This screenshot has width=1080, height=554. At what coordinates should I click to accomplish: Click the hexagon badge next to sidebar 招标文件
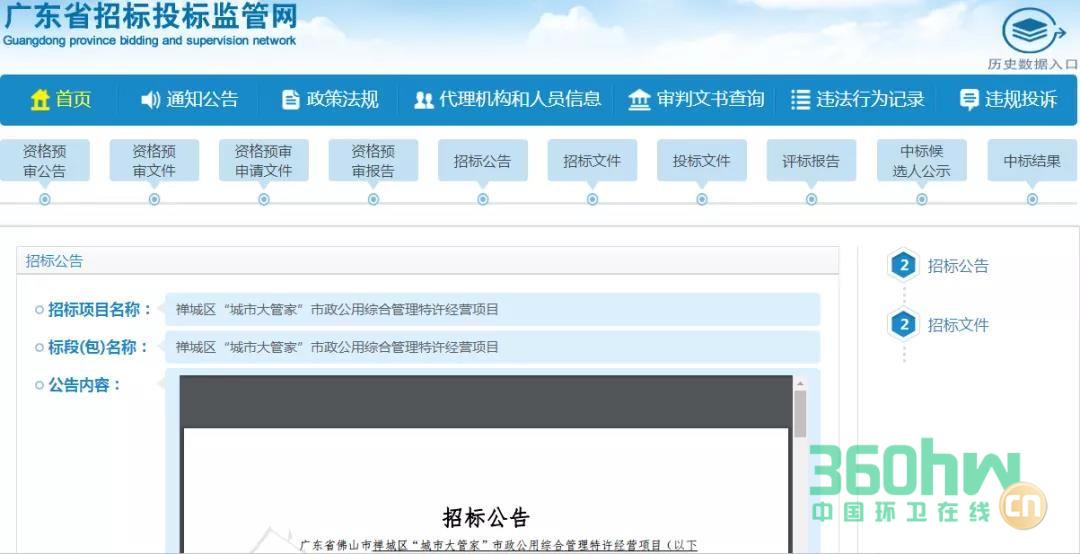(x=903, y=325)
